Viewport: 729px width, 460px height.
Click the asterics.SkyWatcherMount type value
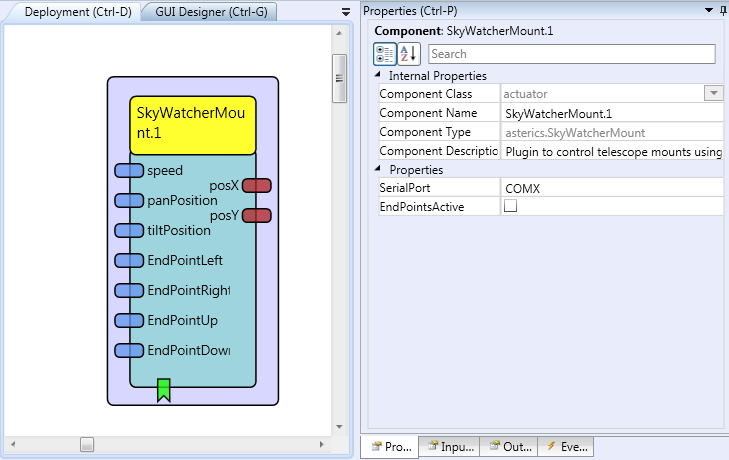[x=575, y=133]
